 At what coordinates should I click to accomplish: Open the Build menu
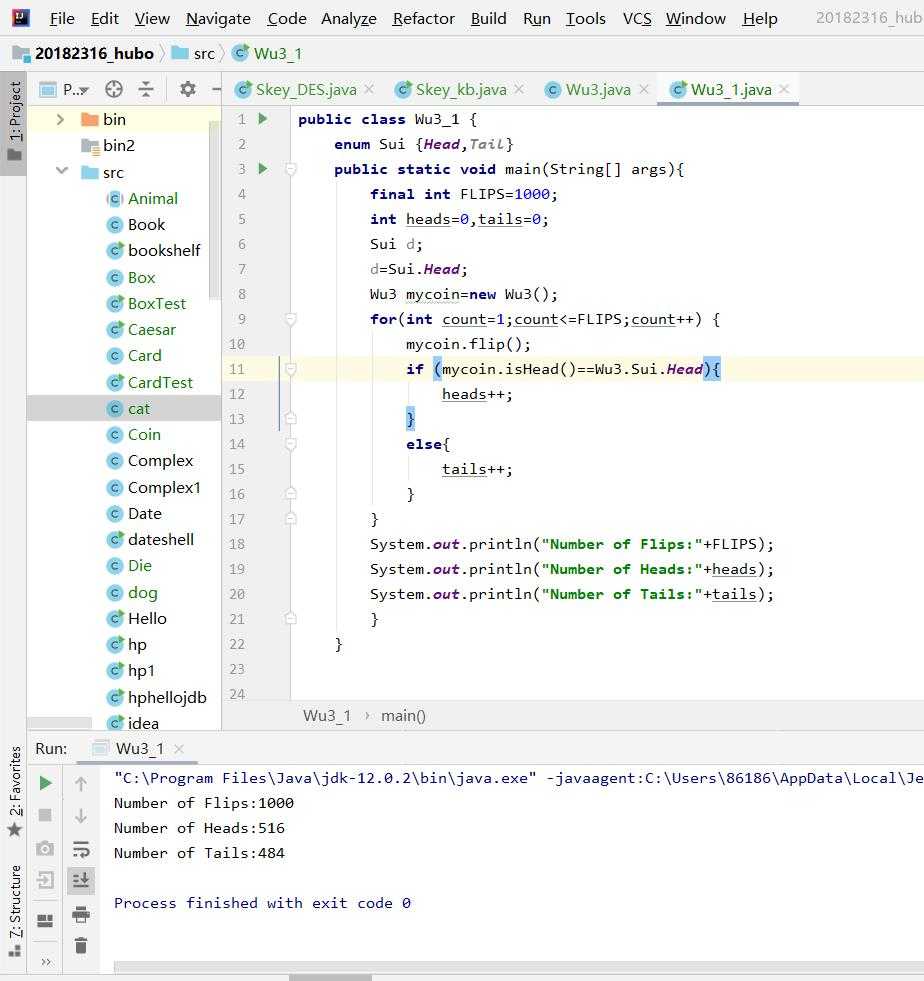489,19
